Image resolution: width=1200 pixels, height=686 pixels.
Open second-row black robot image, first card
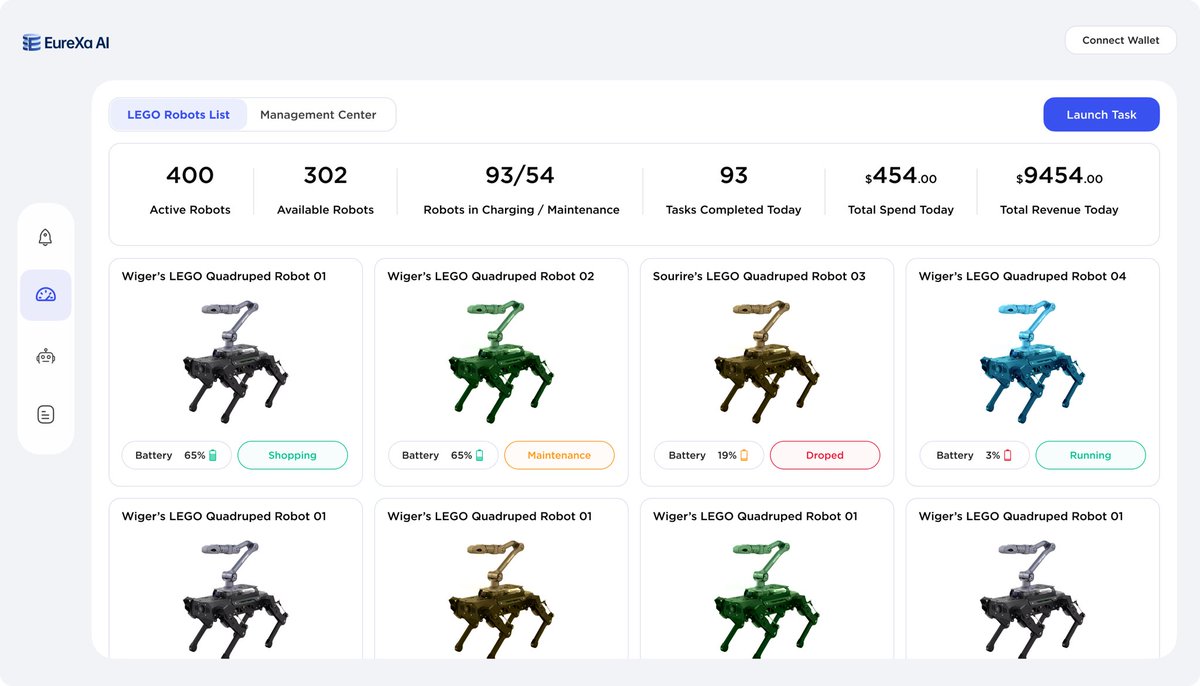[235, 598]
